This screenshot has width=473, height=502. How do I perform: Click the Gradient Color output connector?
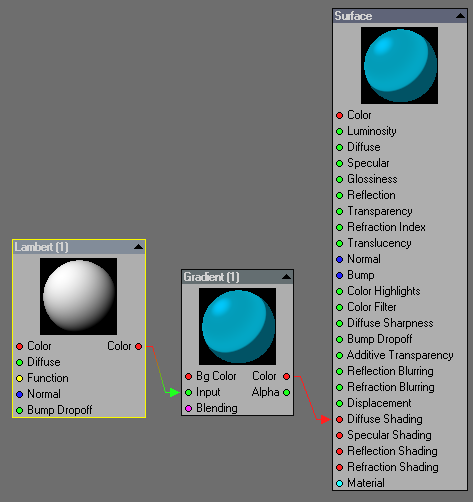point(286,376)
